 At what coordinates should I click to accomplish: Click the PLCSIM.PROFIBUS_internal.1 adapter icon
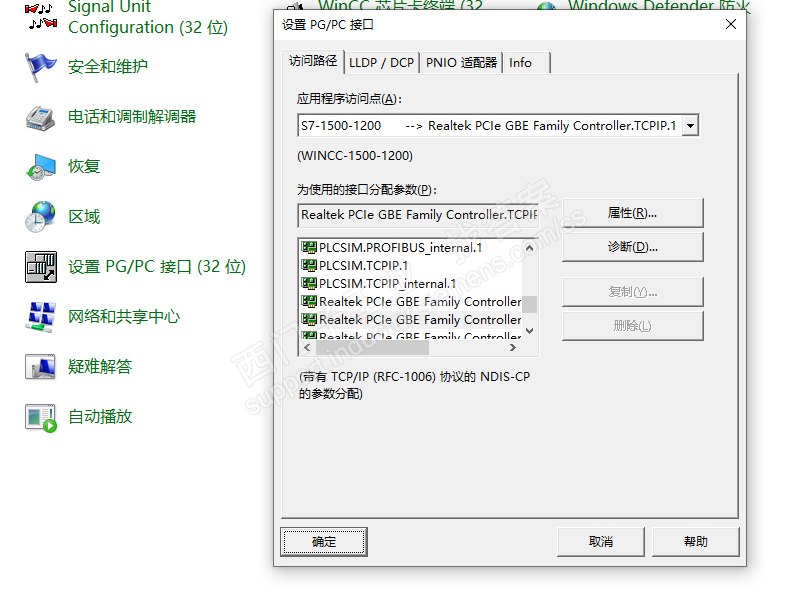[309, 248]
